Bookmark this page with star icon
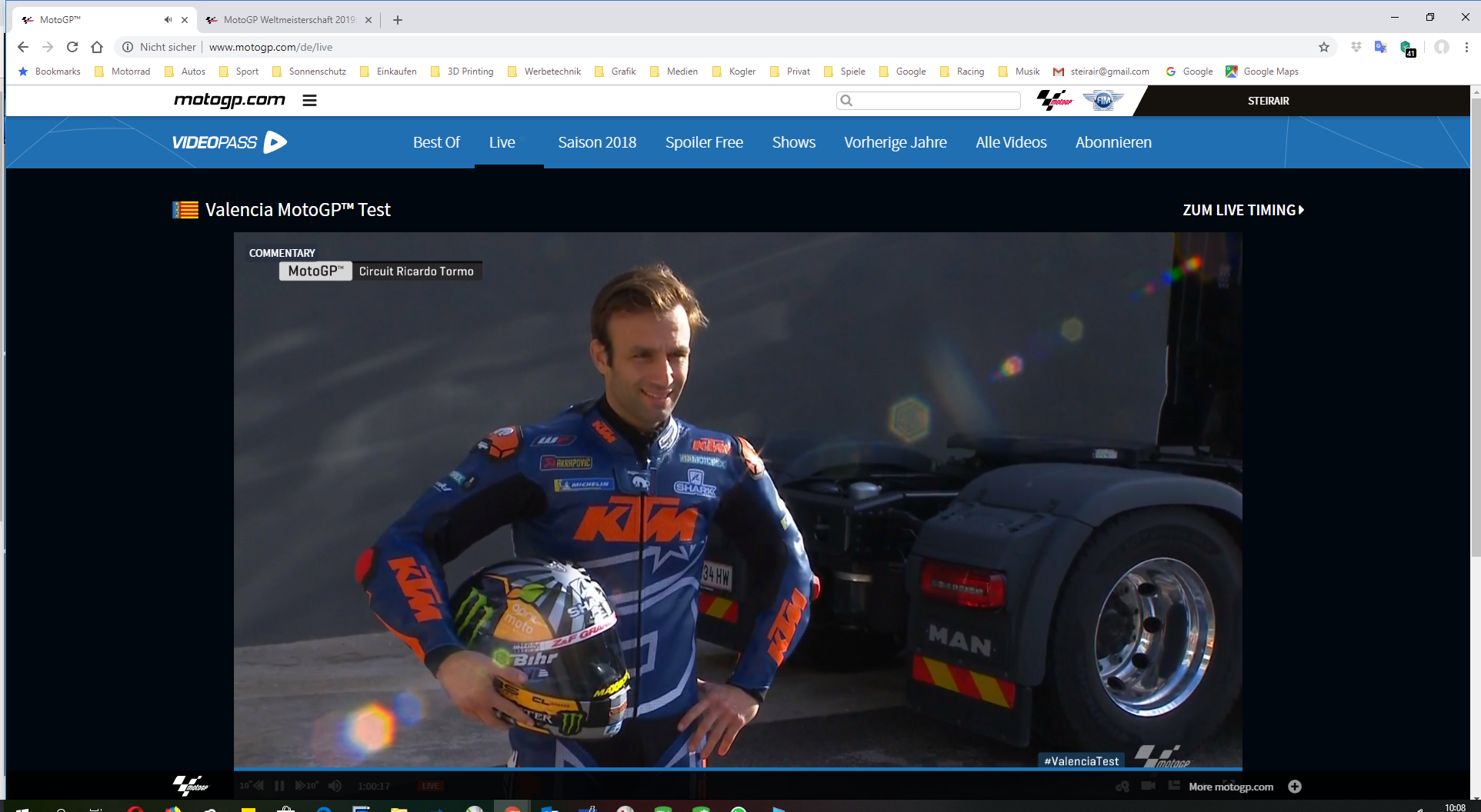 click(x=1324, y=47)
